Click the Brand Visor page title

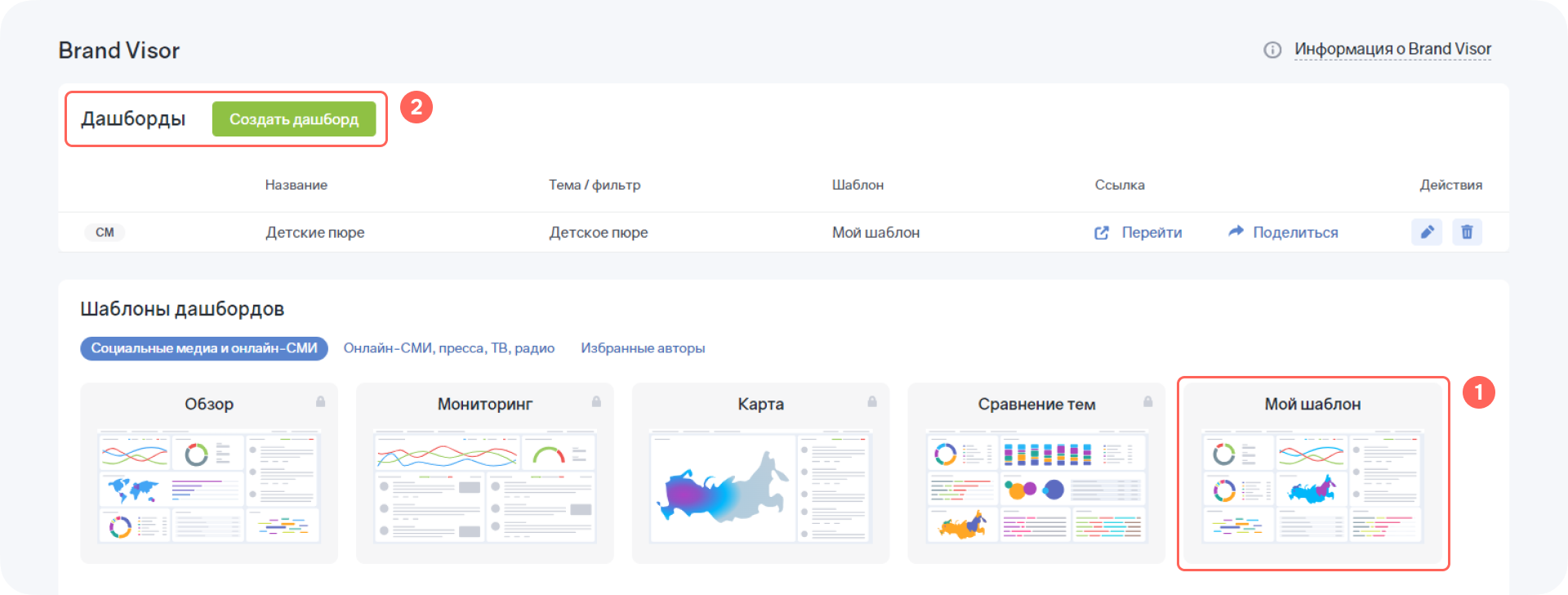click(x=119, y=51)
